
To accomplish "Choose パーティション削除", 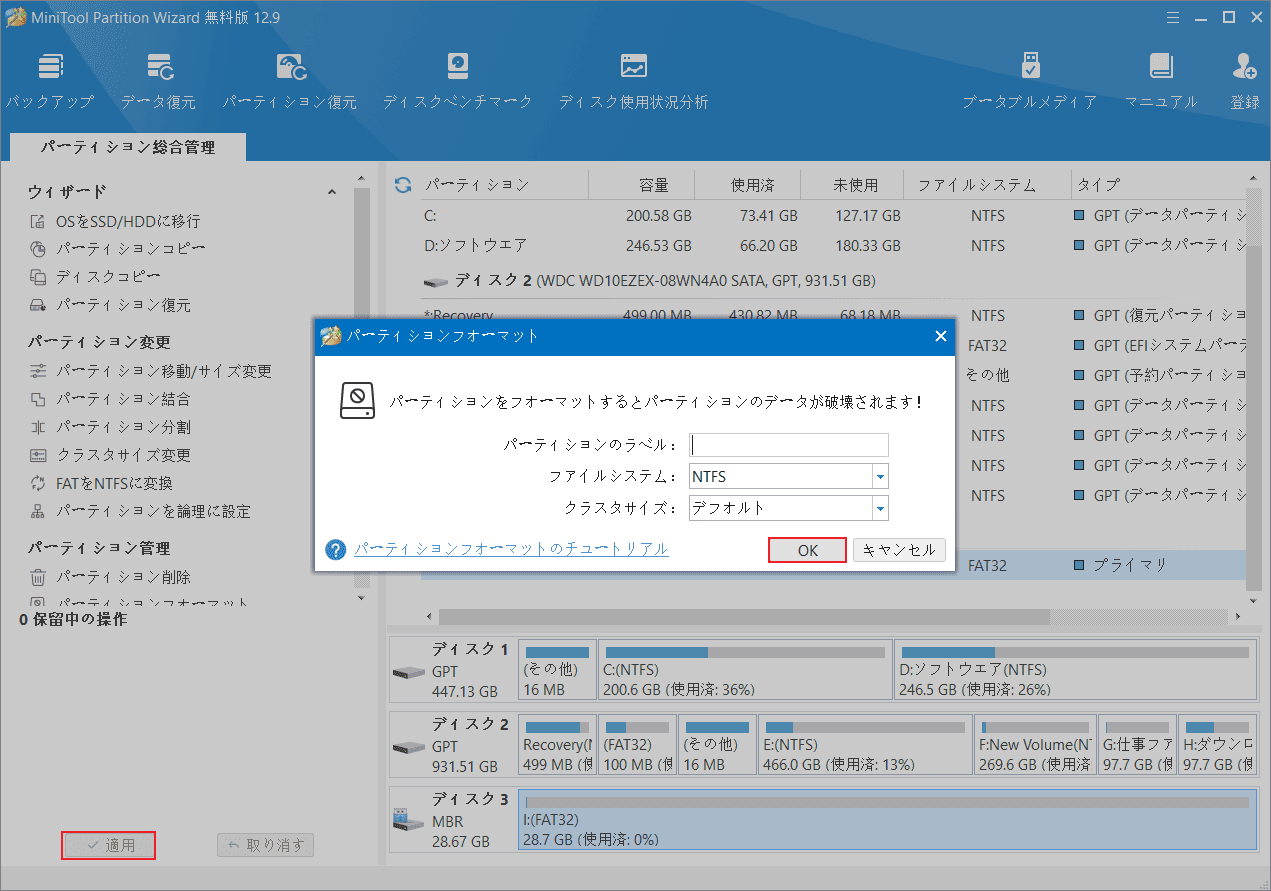I will pos(110,577).
